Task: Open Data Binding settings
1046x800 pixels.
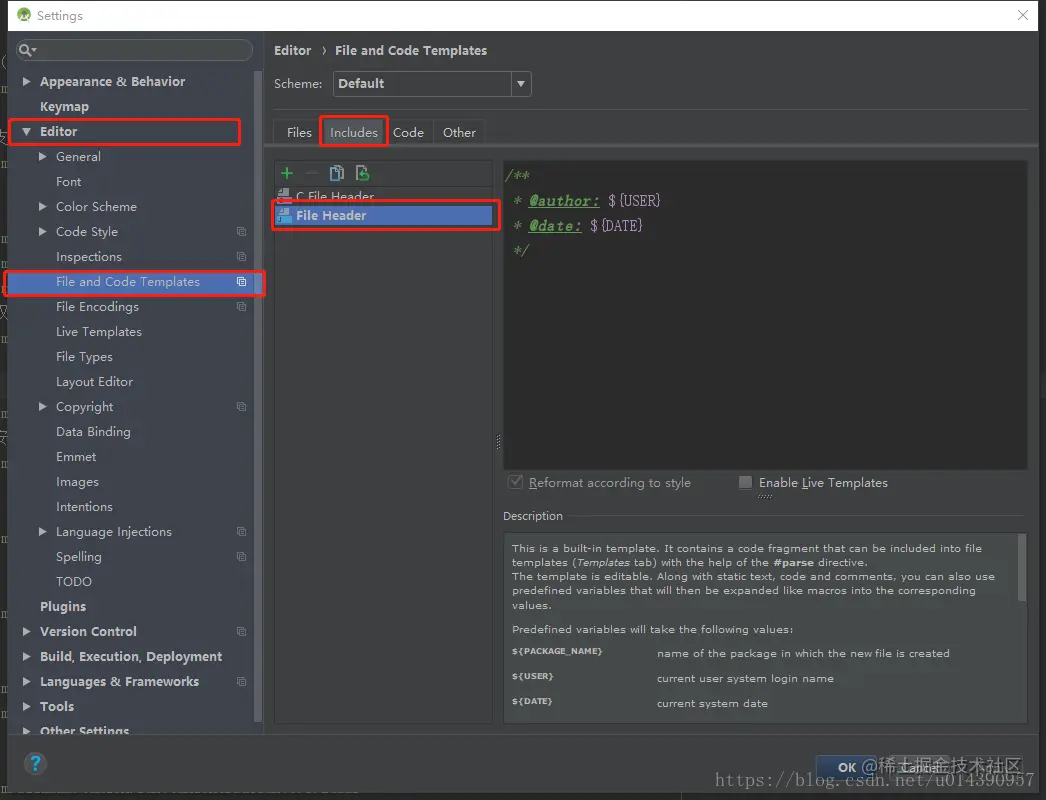Action: point(93,432)
